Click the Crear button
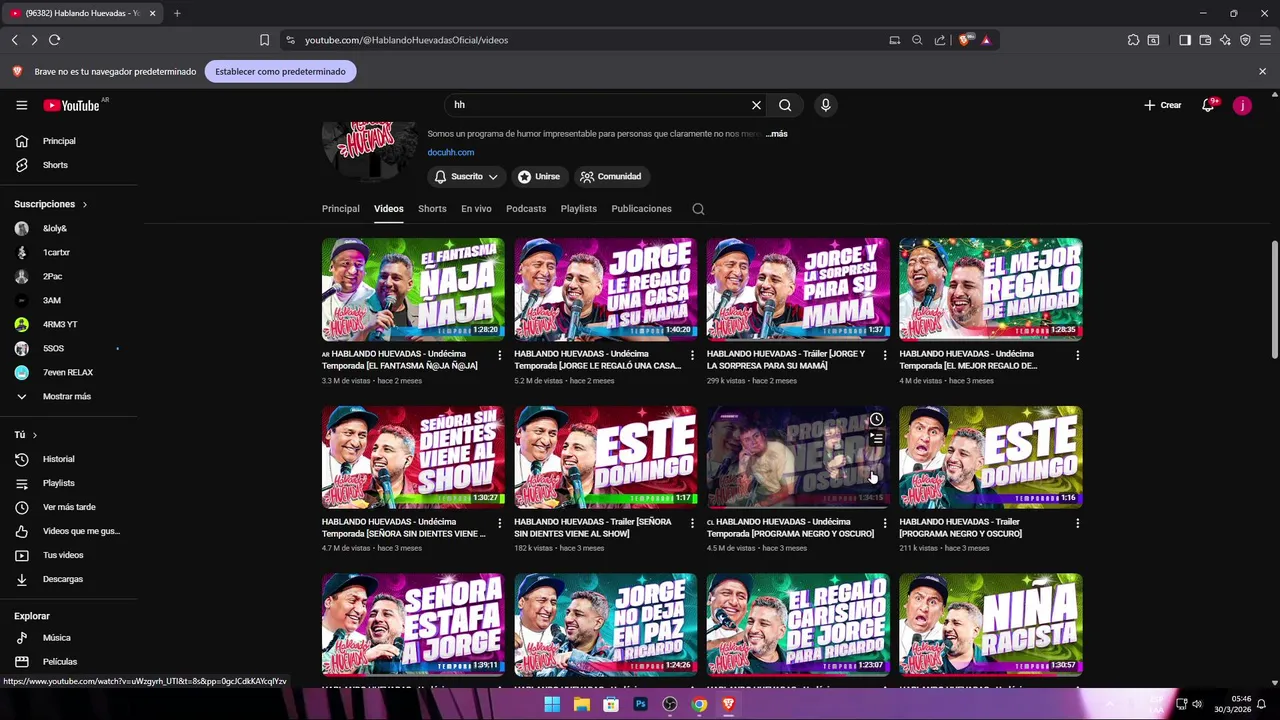 coord(1163,105)
